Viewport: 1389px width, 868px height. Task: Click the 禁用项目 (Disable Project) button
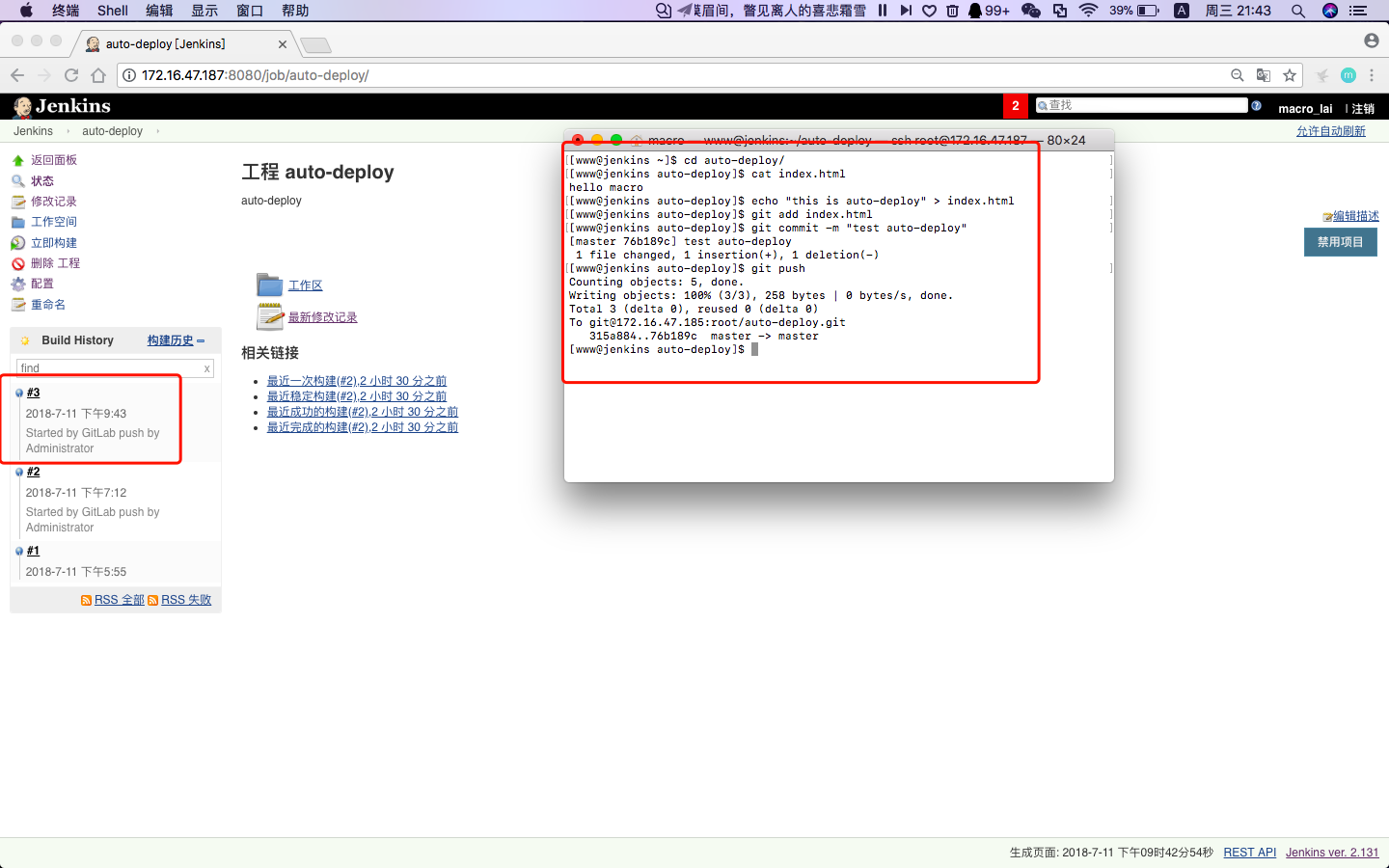1340,242
